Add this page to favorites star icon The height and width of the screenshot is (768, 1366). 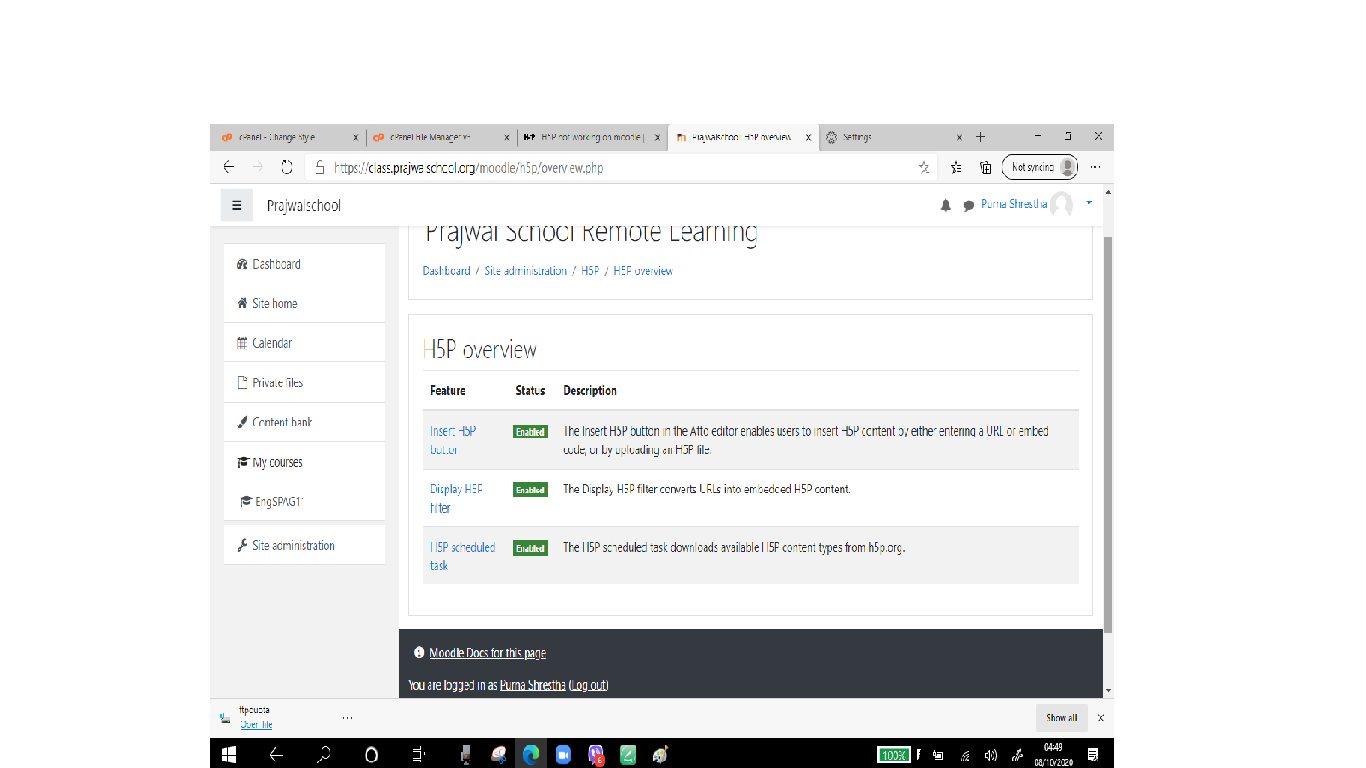coord(924,168)
